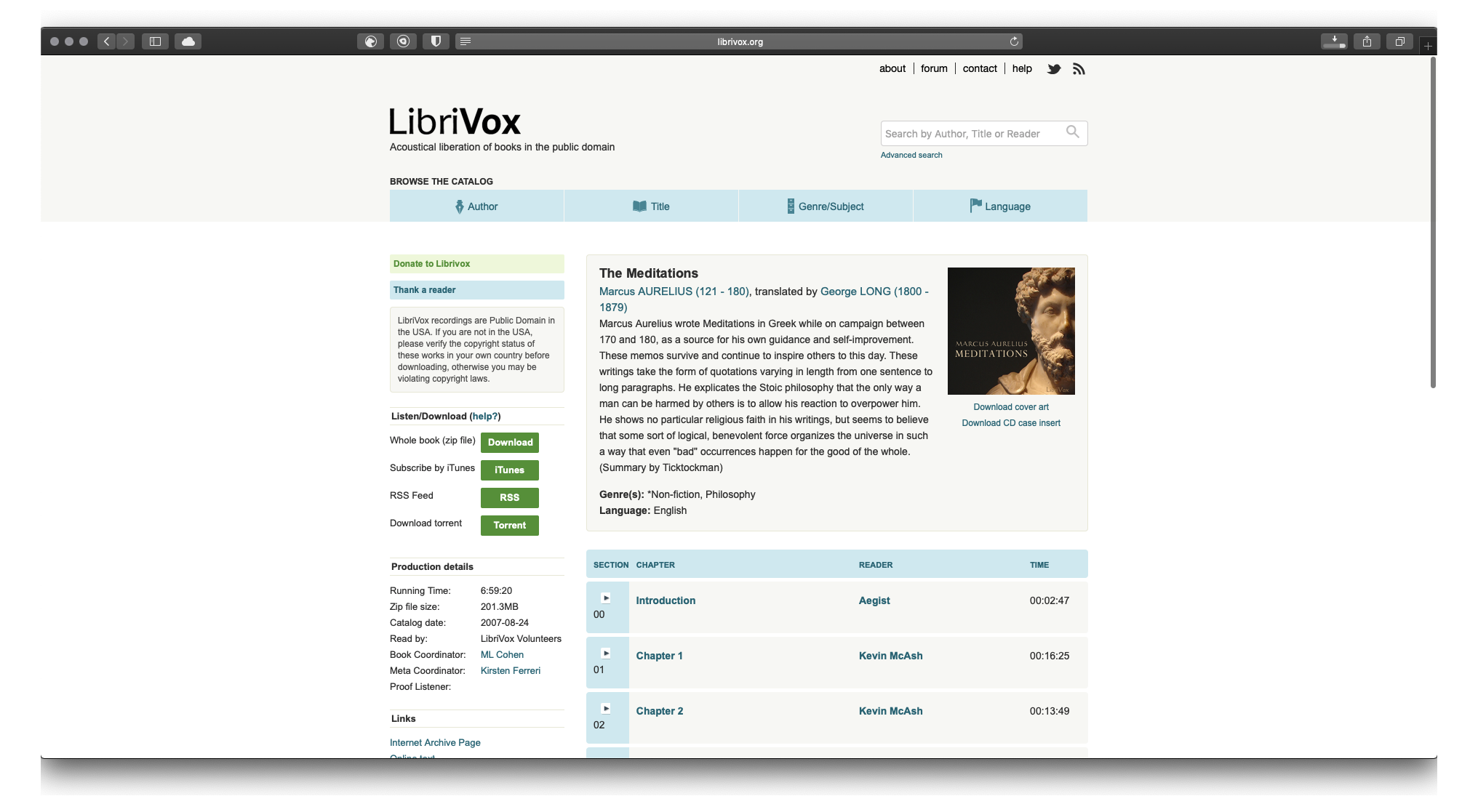Reload the librivox.org page
Viewport: 1478px width, 812px height.
pos(1014,41)
